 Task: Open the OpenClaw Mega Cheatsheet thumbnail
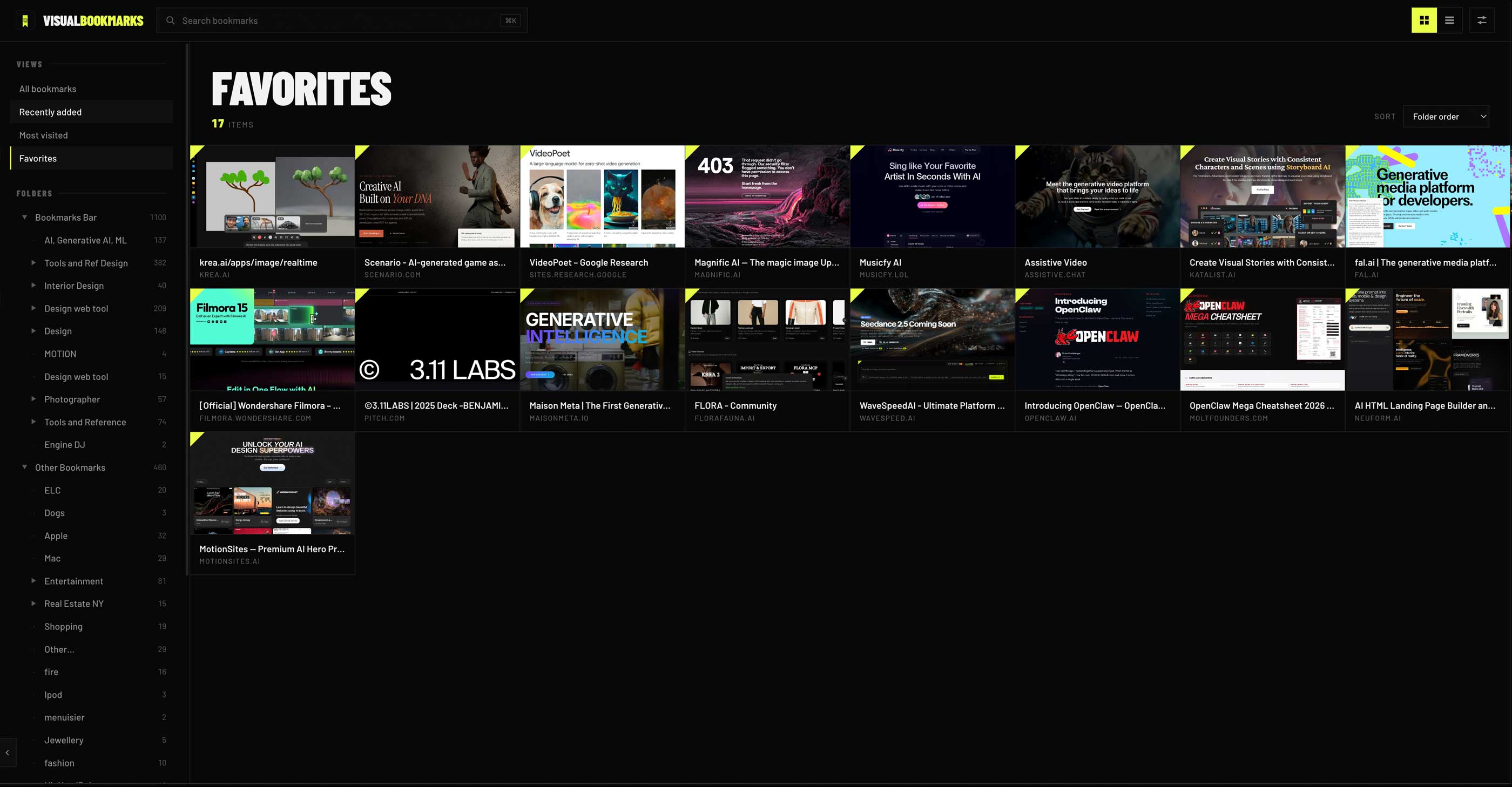click(x=1263, y=340)
